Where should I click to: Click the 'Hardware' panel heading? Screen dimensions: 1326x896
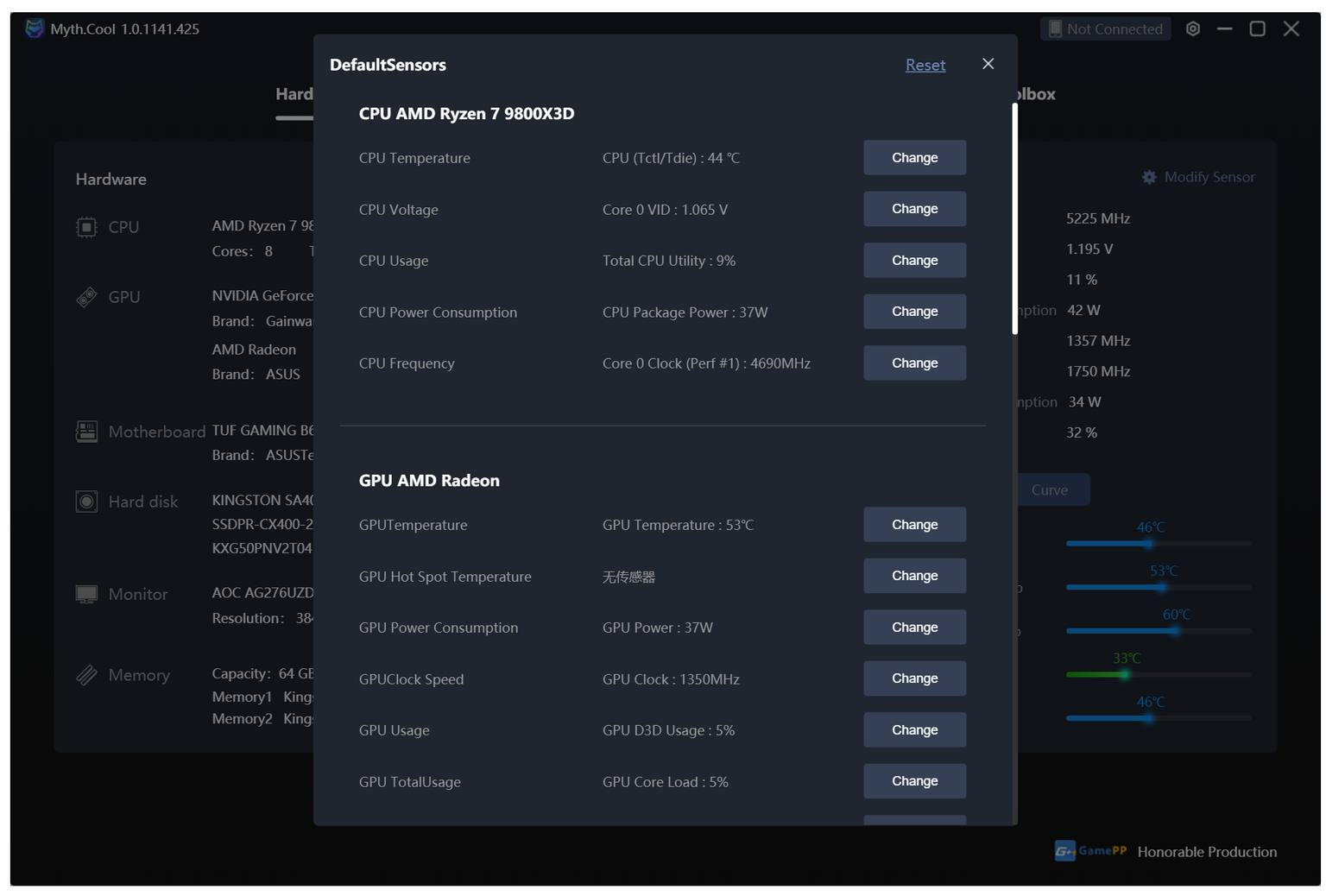pos(110,180)
